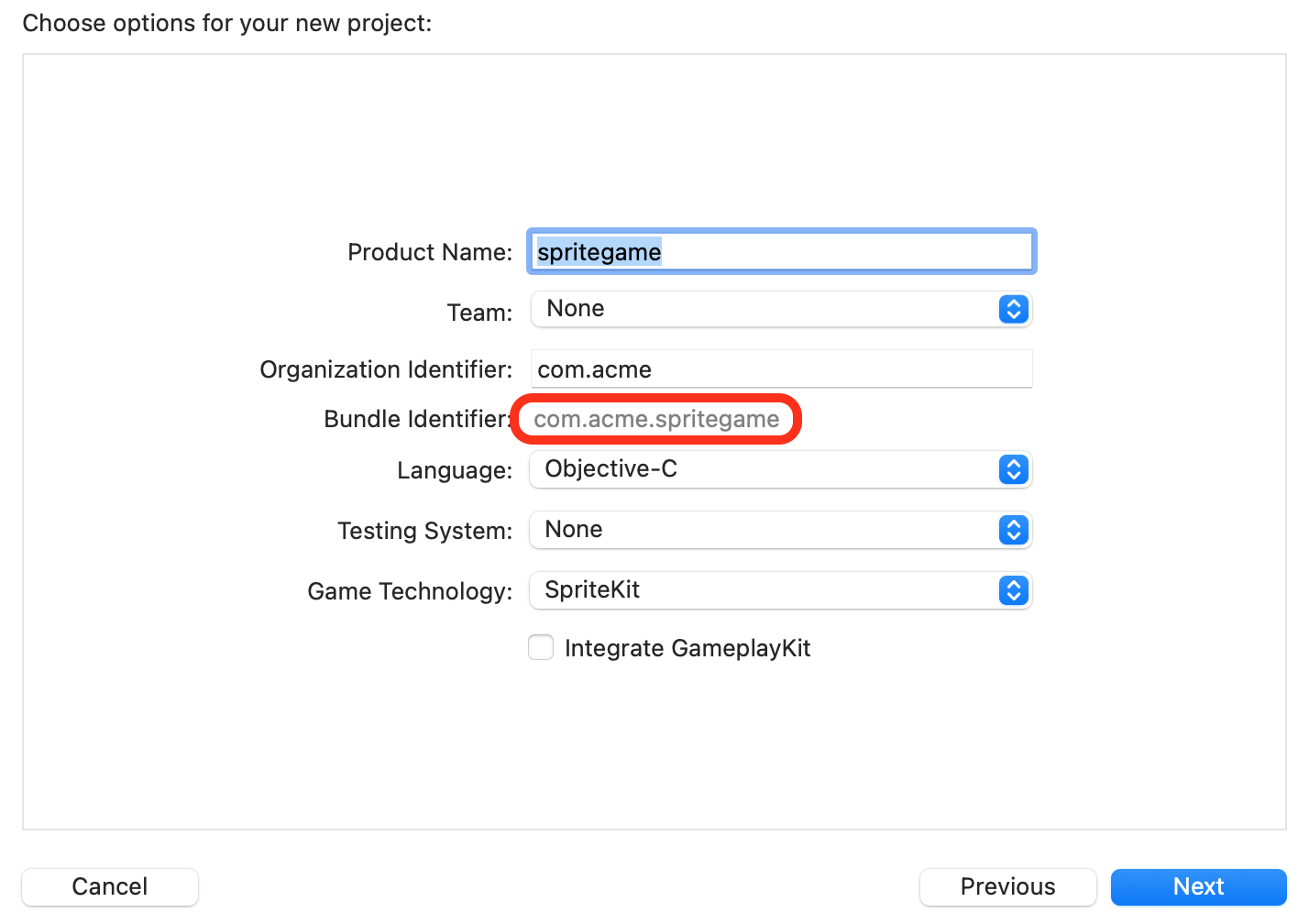Screen dimensions: 1309x924
Task: Click the Product Name text field
Action: pos(779,251)
